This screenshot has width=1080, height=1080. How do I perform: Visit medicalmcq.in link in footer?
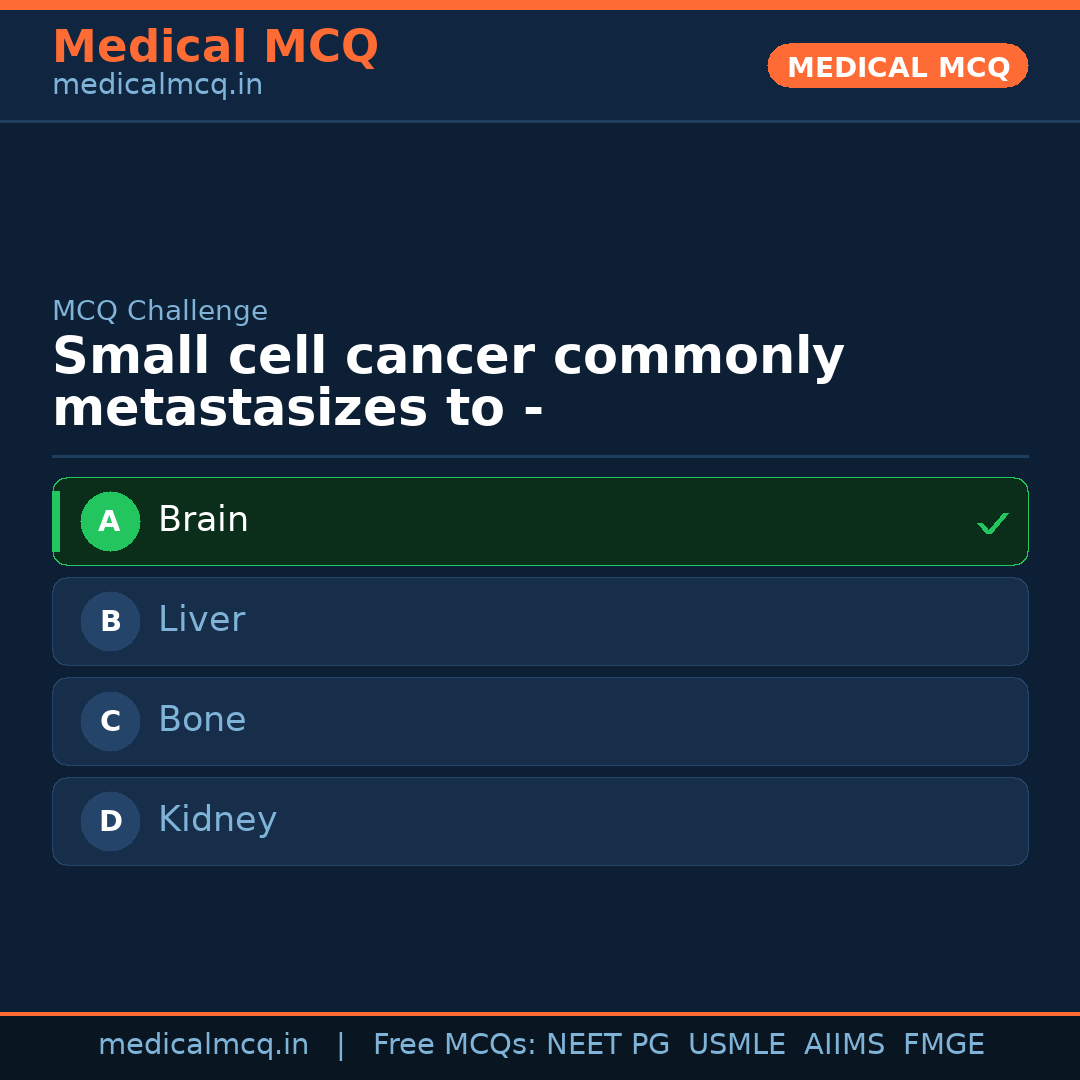pos(204,1043)
